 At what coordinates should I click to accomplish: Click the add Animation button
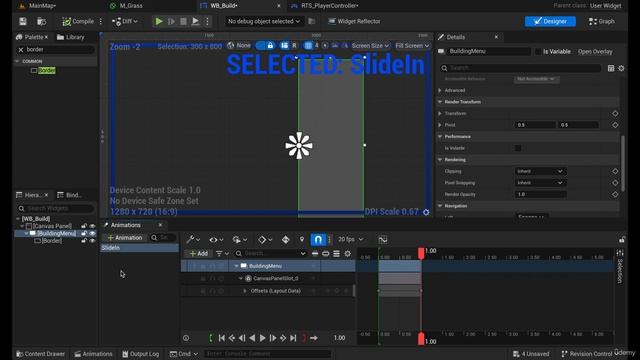125,238
